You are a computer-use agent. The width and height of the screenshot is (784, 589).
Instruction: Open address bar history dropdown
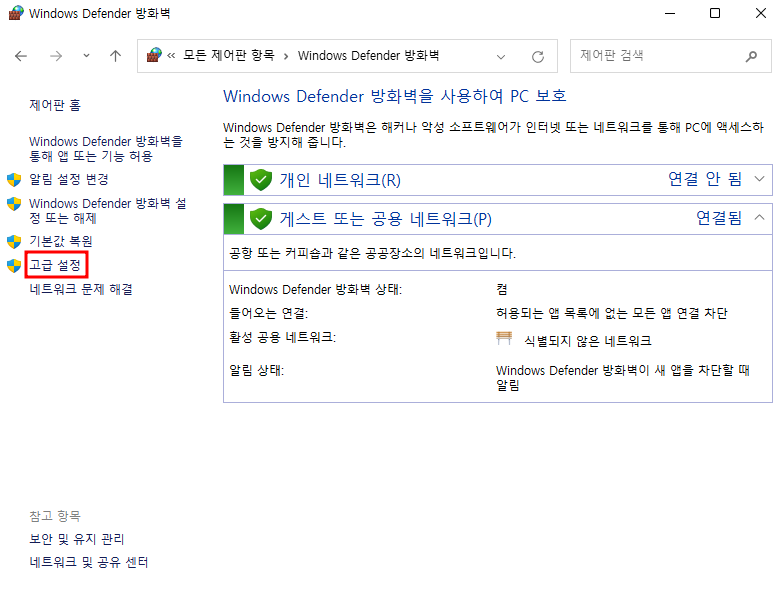coord(500,56)
